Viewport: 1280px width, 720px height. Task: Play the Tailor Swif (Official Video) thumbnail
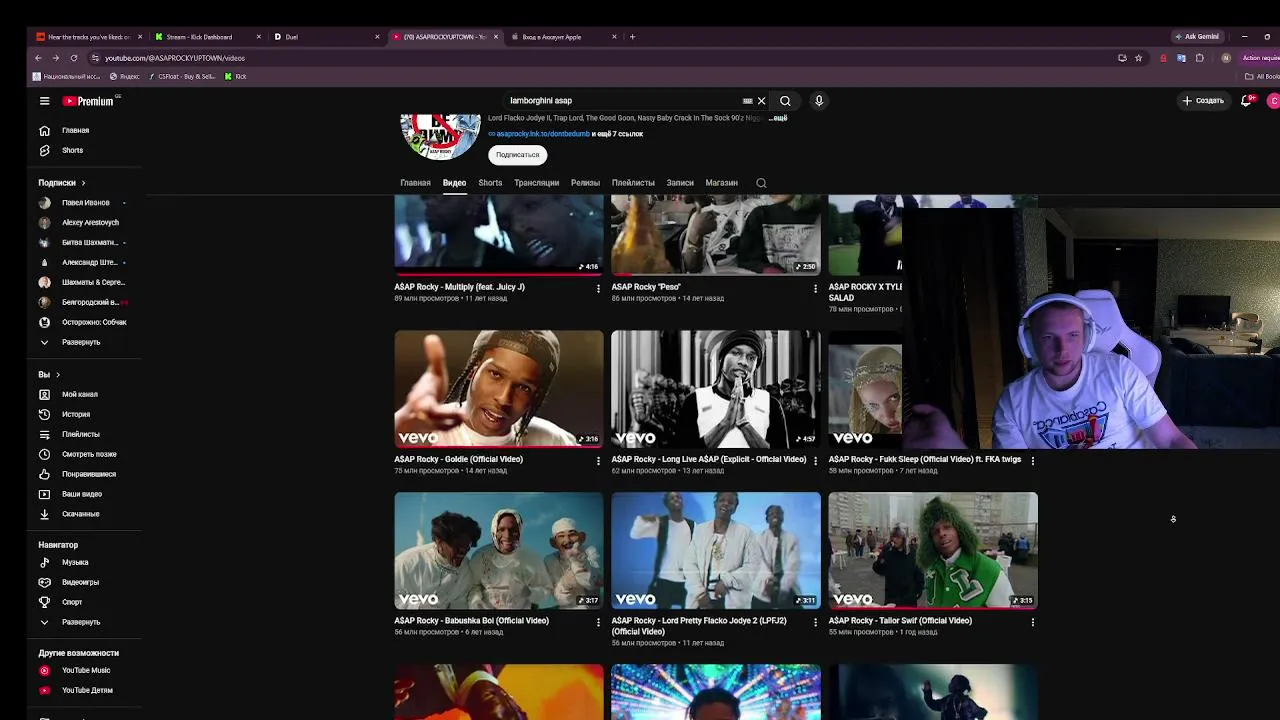tap(933, 551)
